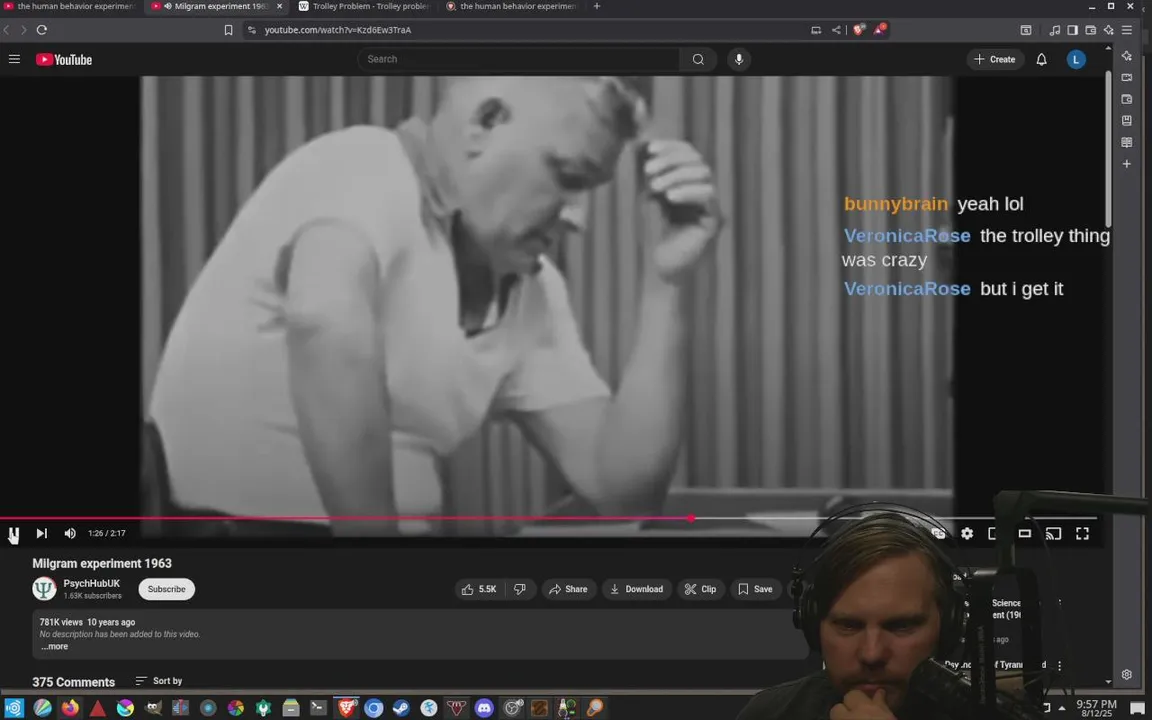Focus the YouTube search box

[x=518, y=59]
